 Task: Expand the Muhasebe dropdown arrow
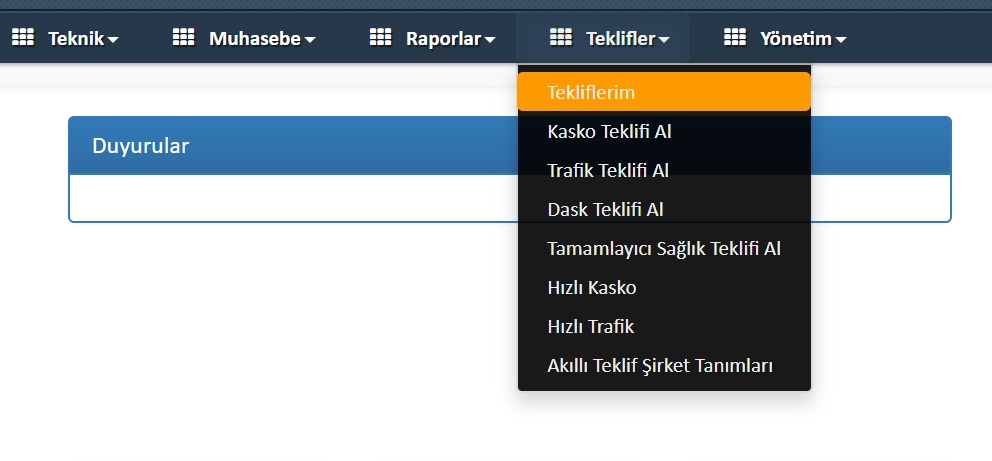[310, 40]
